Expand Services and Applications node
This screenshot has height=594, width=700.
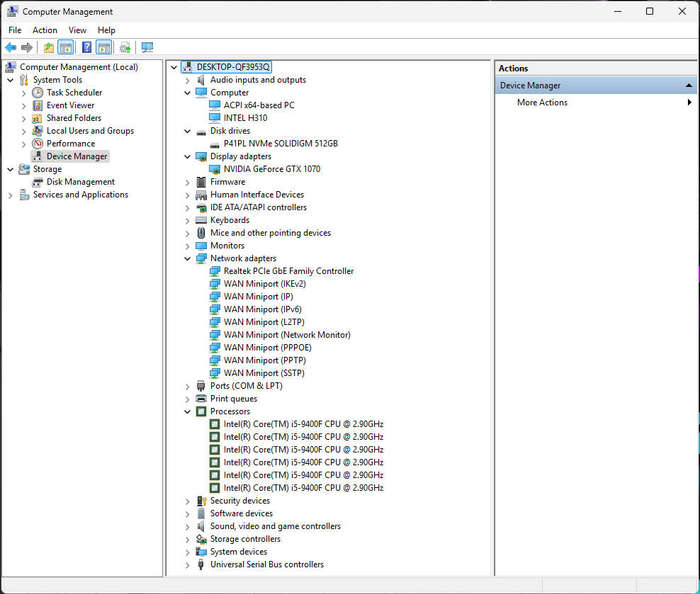[10, 195]
